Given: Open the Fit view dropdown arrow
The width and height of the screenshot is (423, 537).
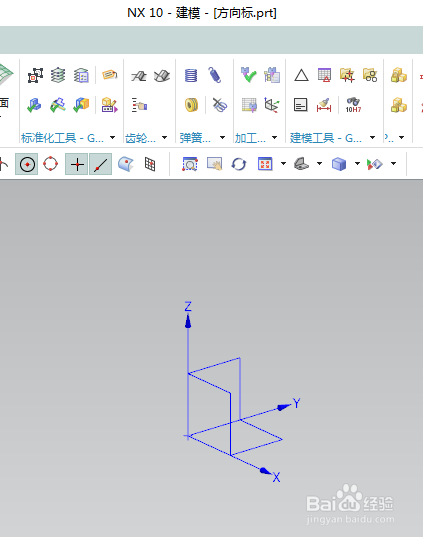Looking at the screenshot, I should coord(283,164).
